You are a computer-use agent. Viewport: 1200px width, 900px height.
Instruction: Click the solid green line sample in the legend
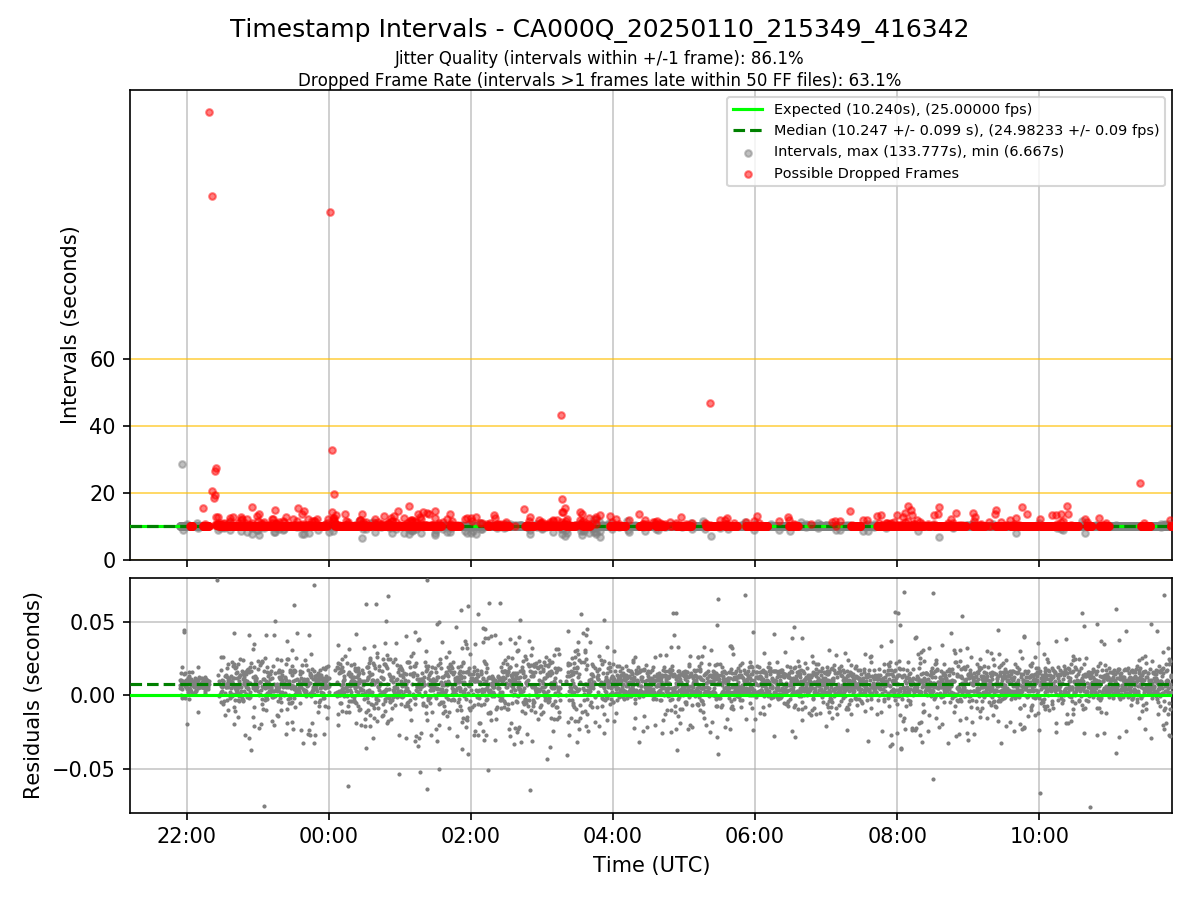tap(748, 109)
